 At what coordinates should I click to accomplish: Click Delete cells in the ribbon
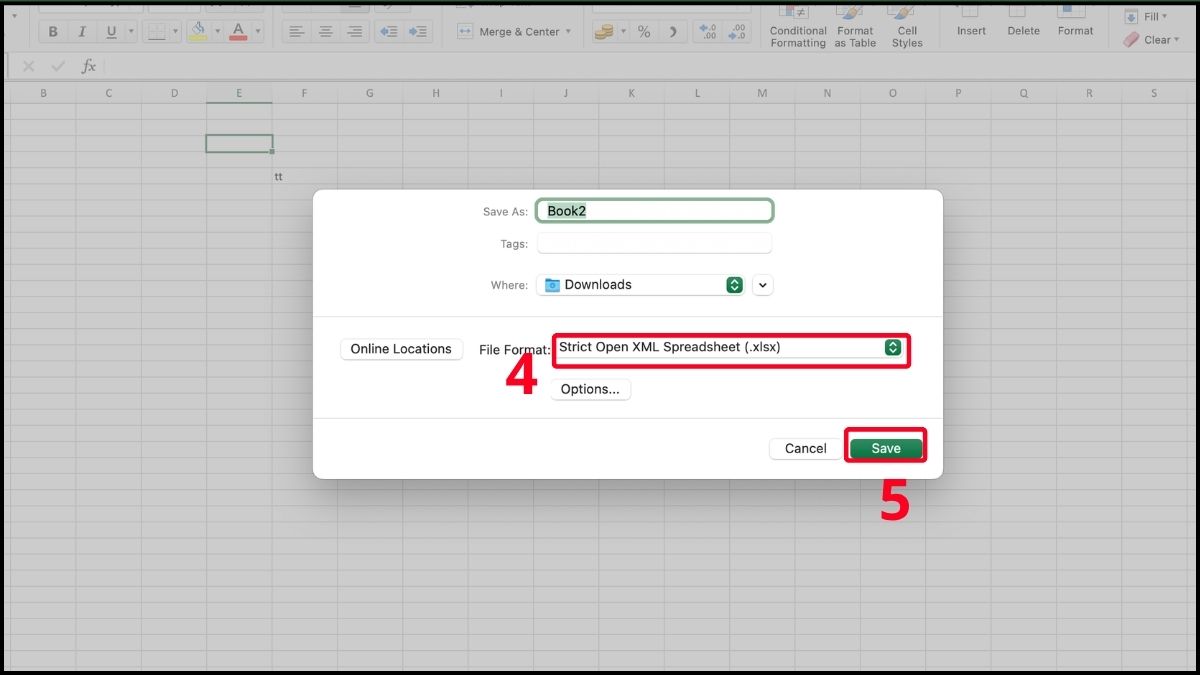1023,22
